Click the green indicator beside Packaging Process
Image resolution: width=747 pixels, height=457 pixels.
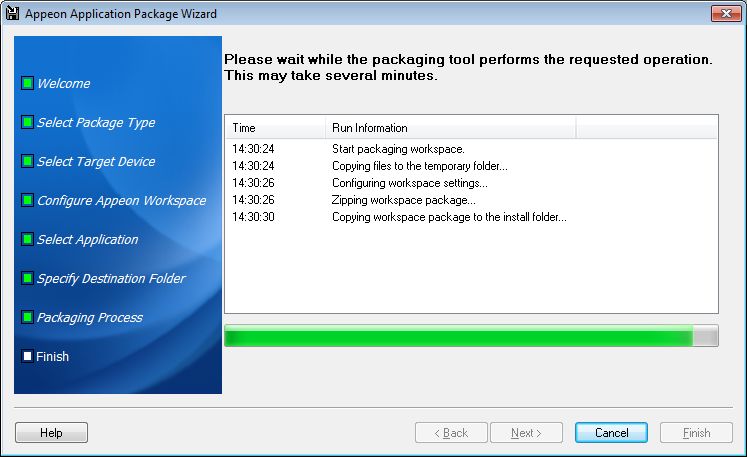27,317
